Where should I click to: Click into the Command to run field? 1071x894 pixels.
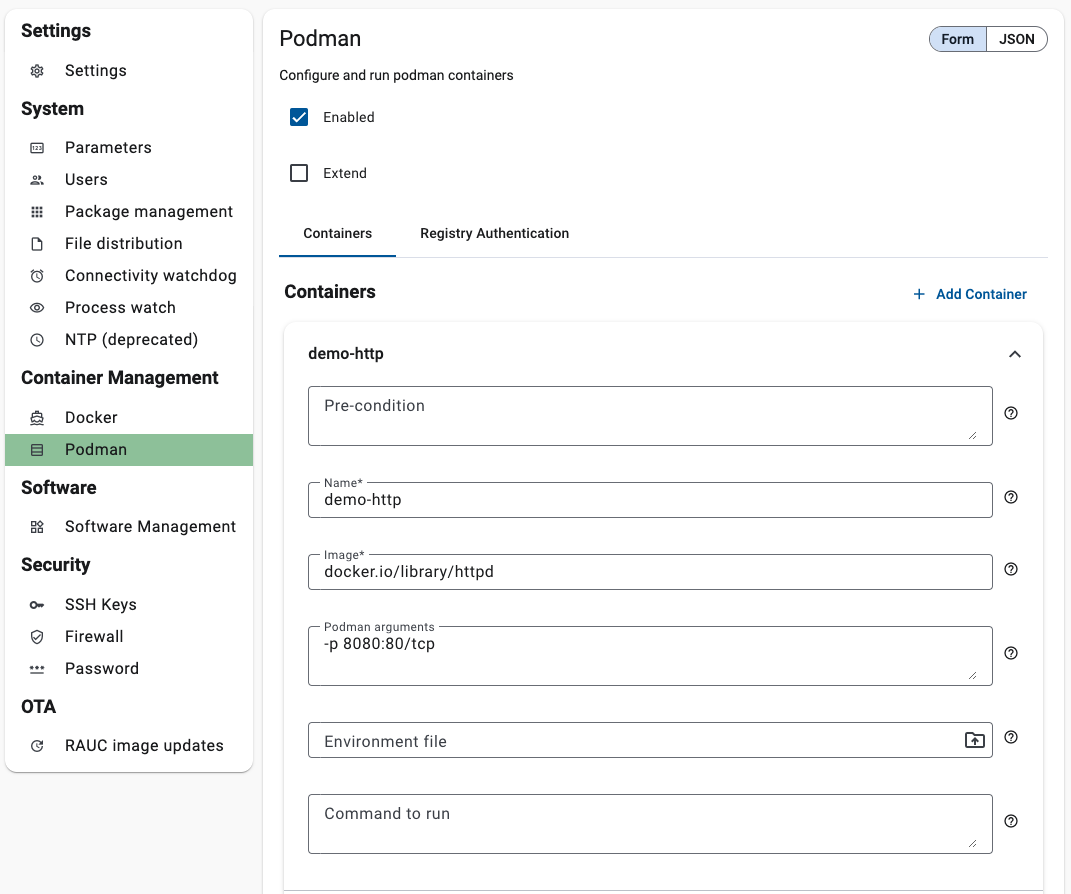pyautogui.click(x=640, y=824)
